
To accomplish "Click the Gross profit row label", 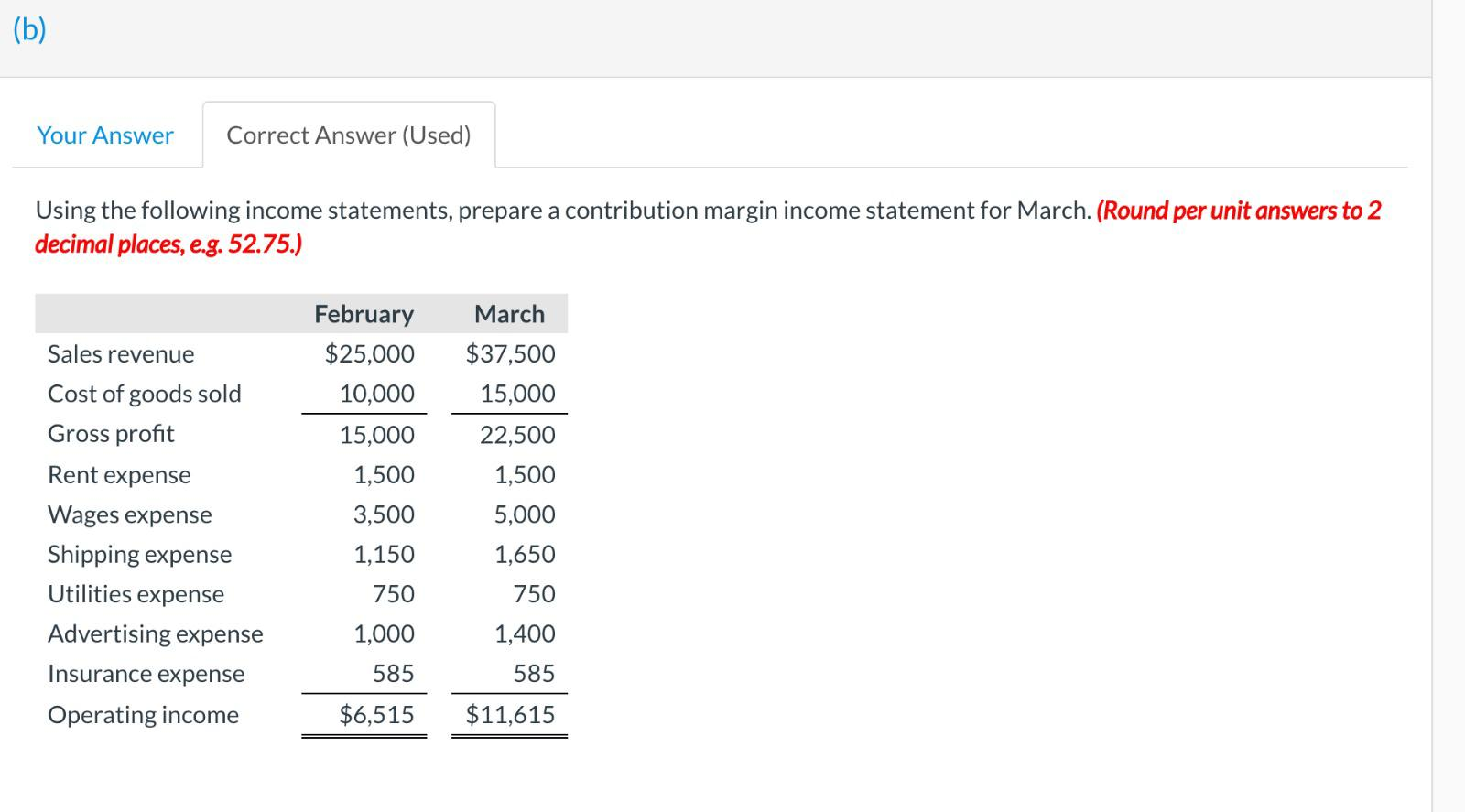I will click(111, 434).
